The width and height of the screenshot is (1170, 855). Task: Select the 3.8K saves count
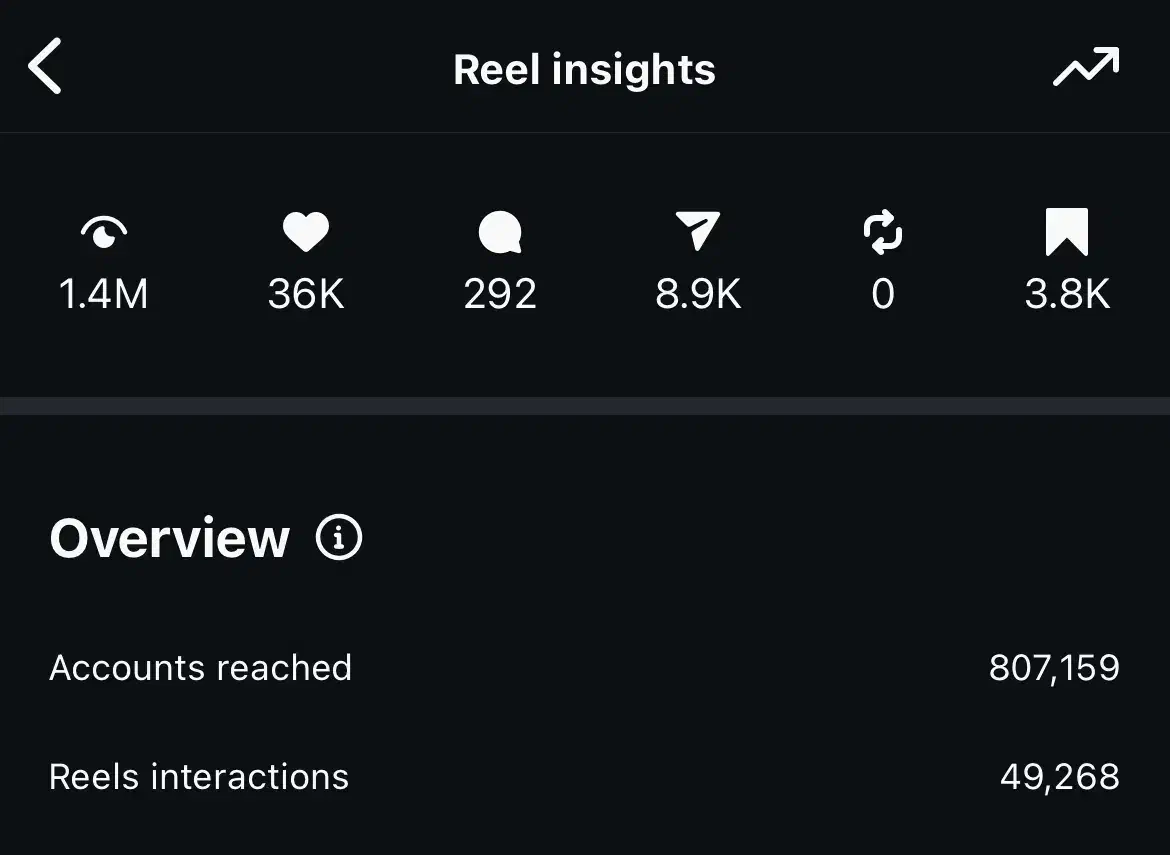point(1067,295)
